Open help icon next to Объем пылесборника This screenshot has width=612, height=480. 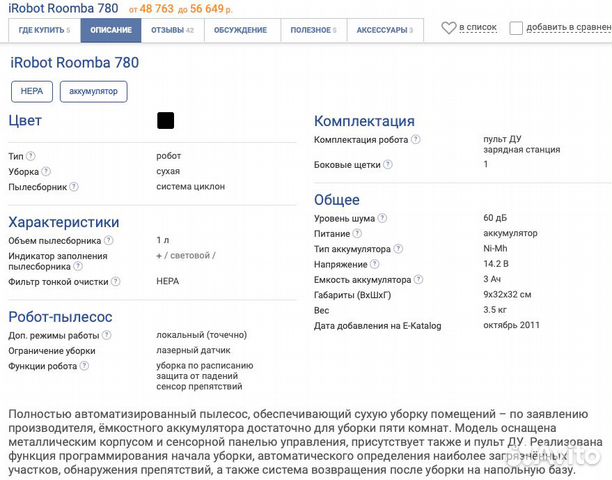pos(109,240)
